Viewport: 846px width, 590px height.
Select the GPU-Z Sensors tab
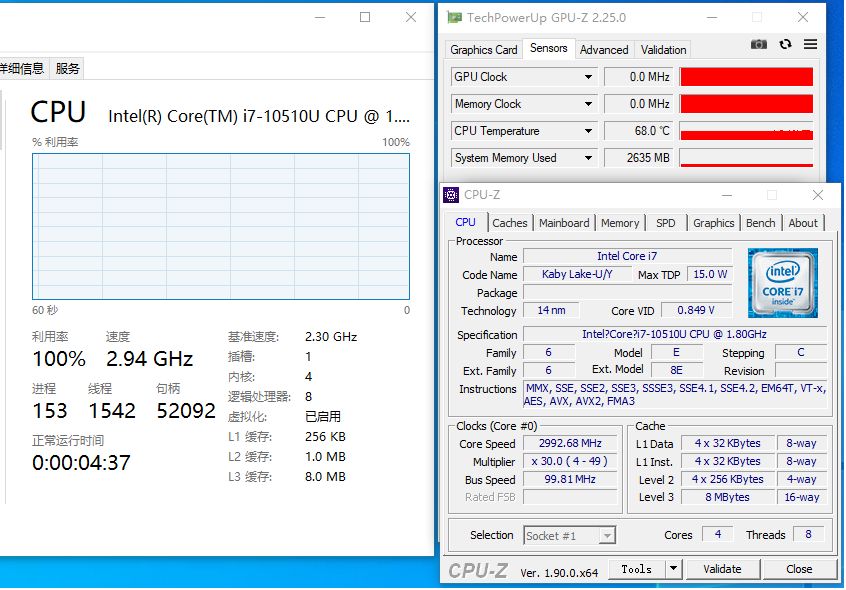[x=548, y=48]
